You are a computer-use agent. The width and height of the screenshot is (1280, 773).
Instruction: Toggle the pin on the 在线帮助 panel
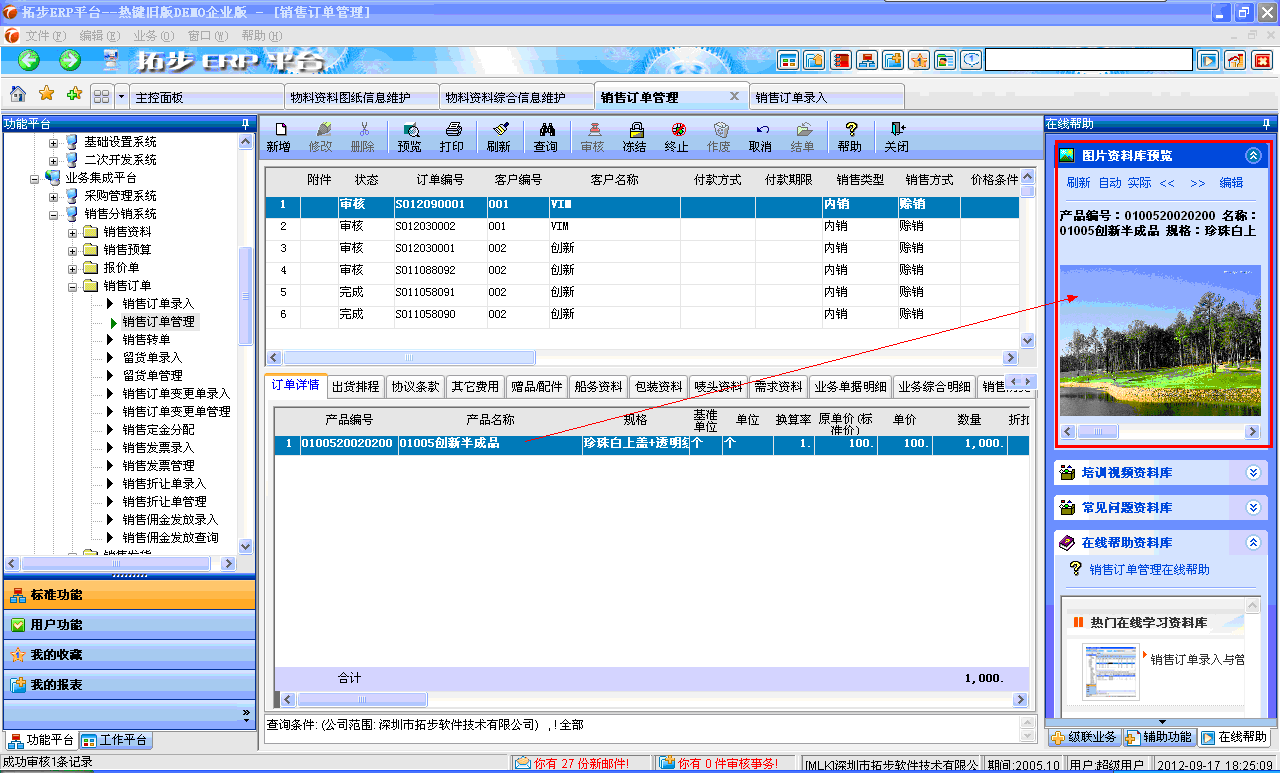[1268, 124]
